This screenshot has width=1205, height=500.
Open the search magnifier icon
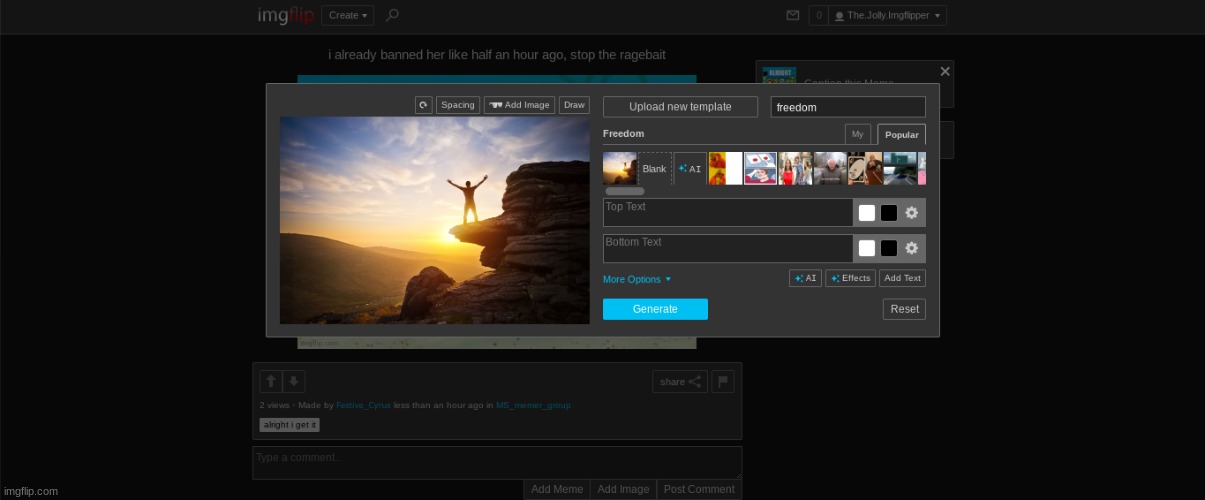[392, 15]
